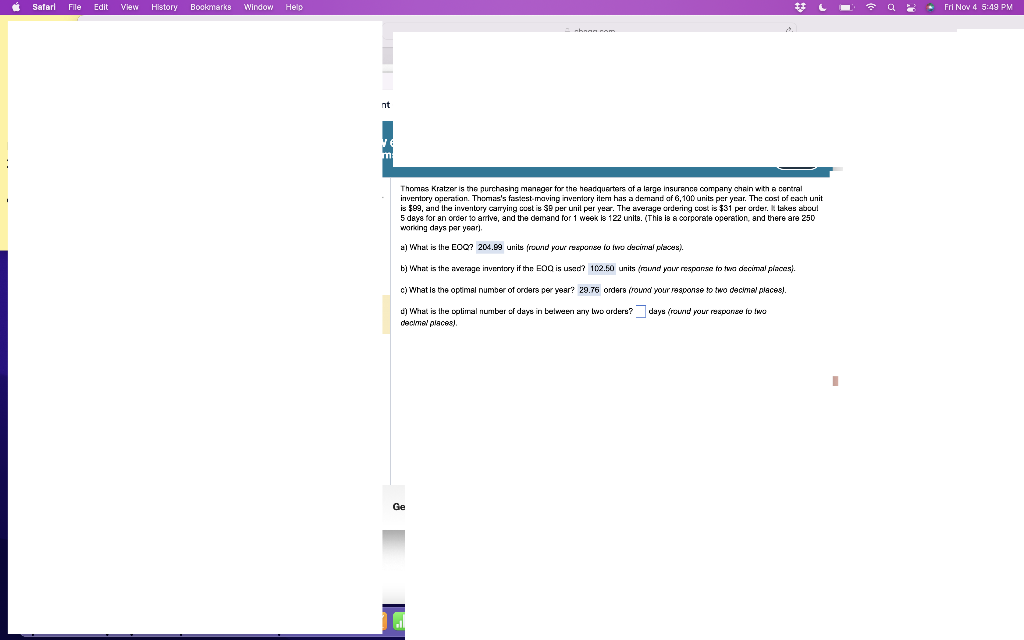Click the average inventory field 102.50
This screenshot has width=1024, height=640.
tap(602, 268)
